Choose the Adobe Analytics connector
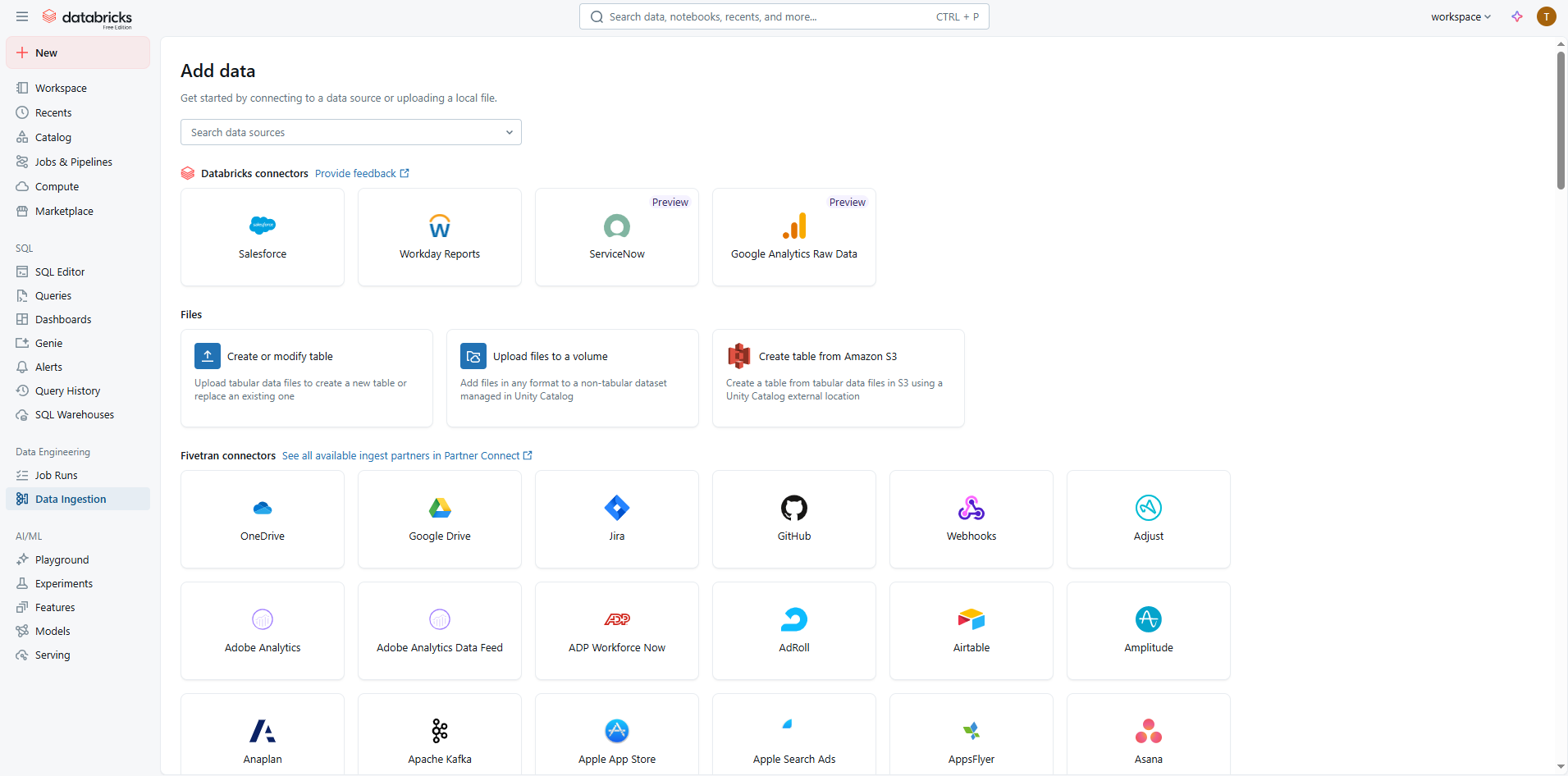Screen dimensions: 1568x776 263,631
